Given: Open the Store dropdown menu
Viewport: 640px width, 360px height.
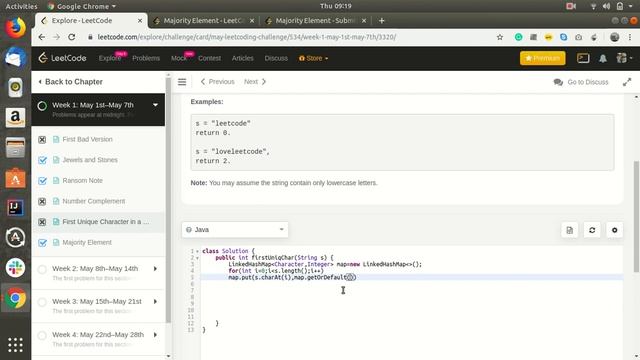Looking at the screenshot, I should pyautogui.click(x=313, y=58).
